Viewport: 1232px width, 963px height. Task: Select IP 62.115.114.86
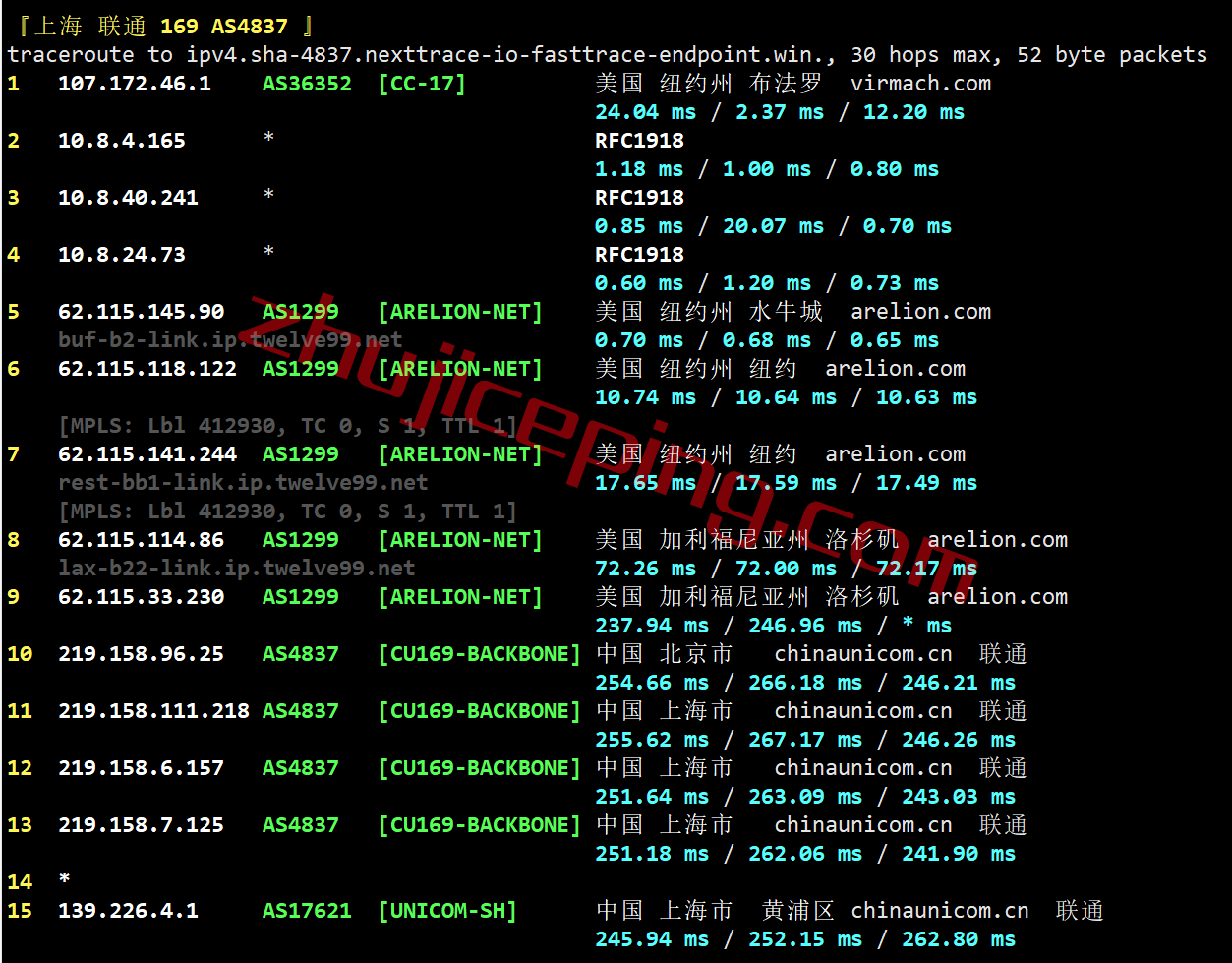pyautogui.click(x=141, y=540)
